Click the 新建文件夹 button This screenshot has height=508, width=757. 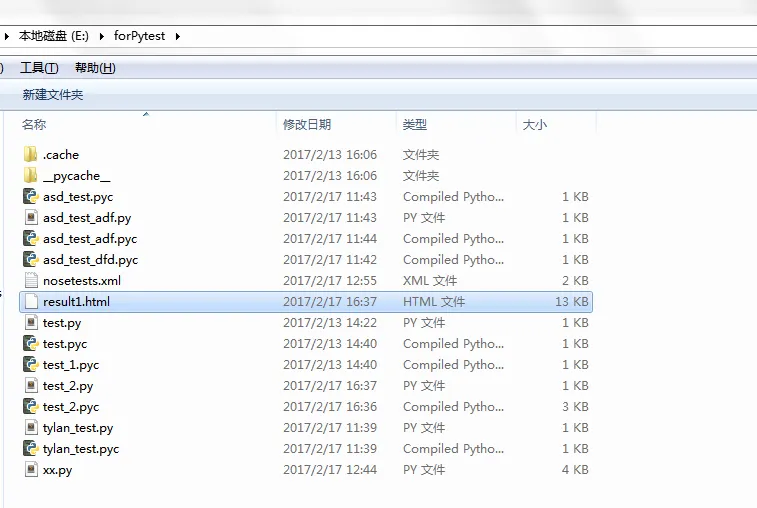53,95
